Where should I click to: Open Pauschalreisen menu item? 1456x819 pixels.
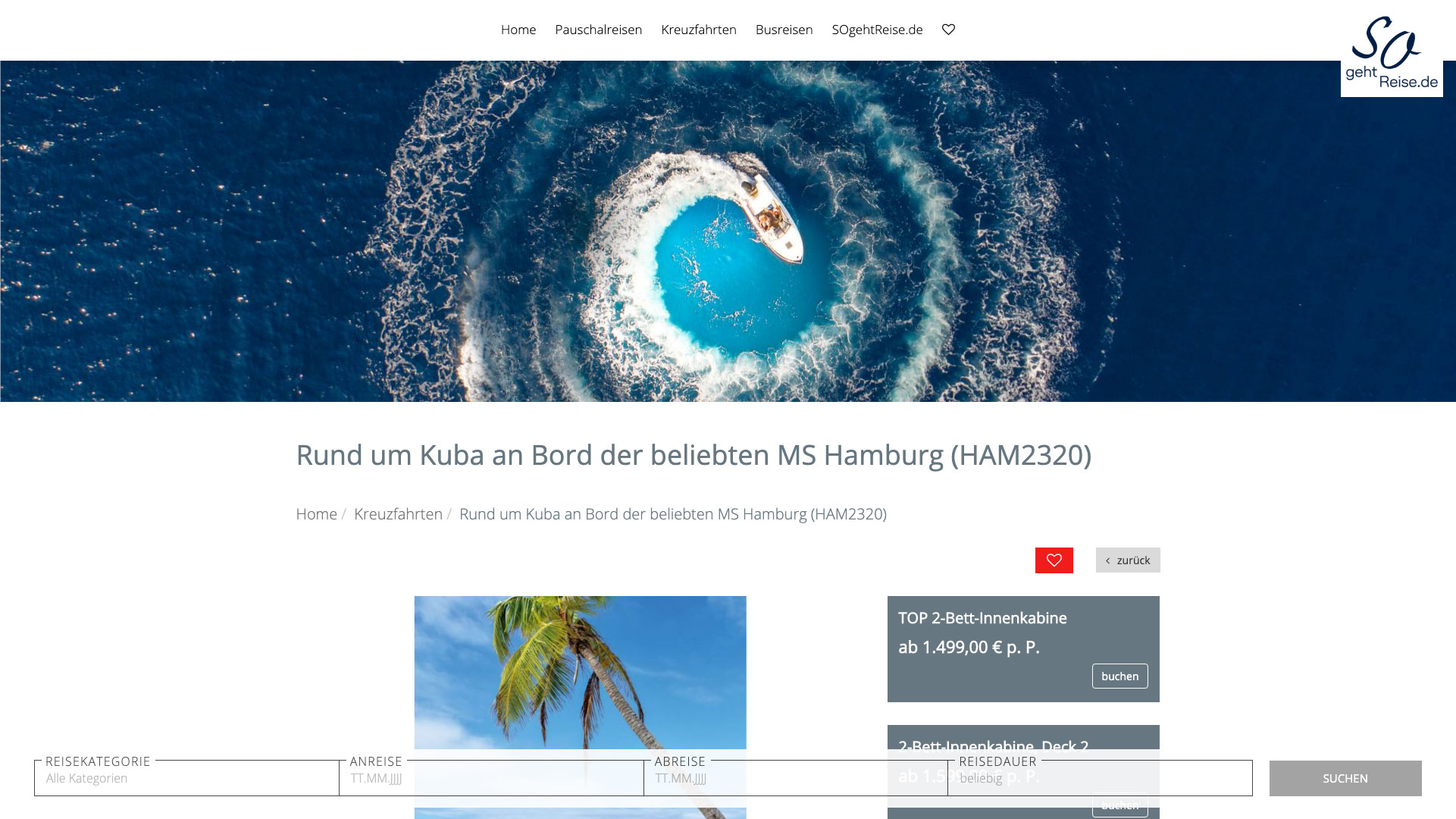tap(598, 30)
